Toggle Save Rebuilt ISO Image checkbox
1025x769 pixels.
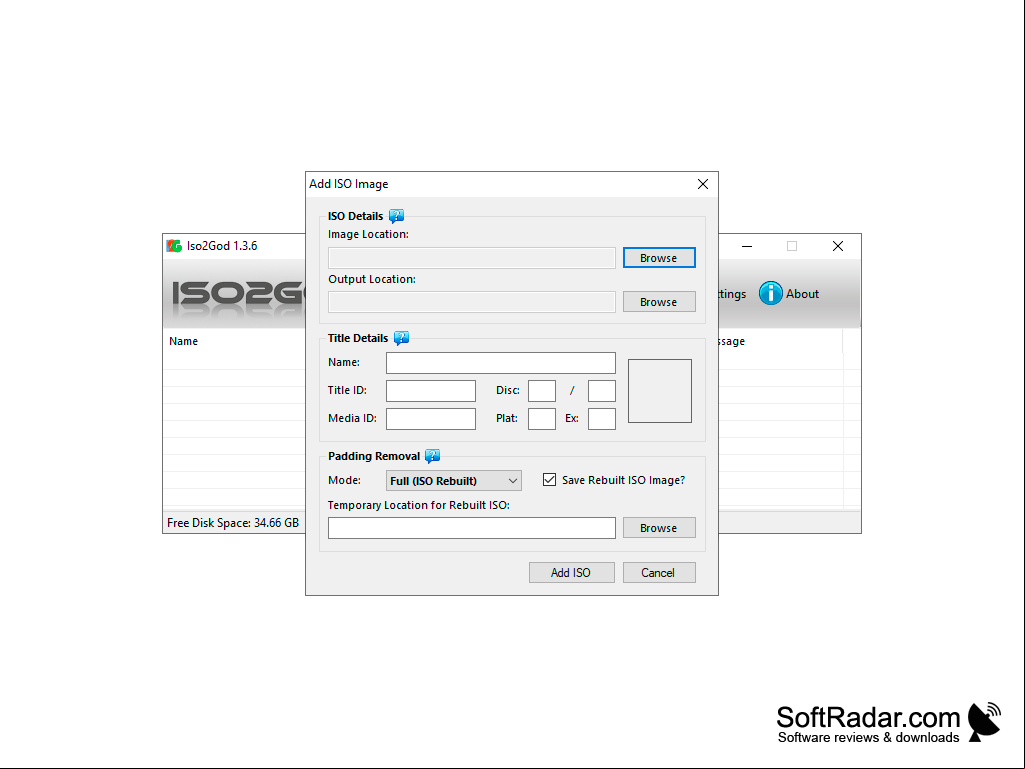coord(549,480)
